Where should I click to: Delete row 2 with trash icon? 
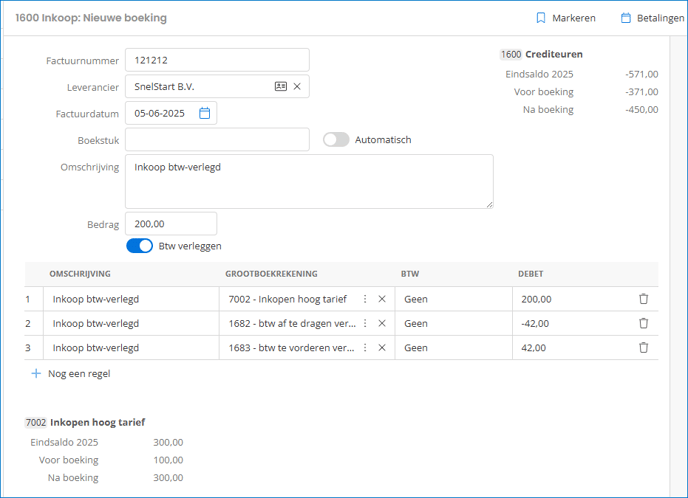(x=643, y=324)
